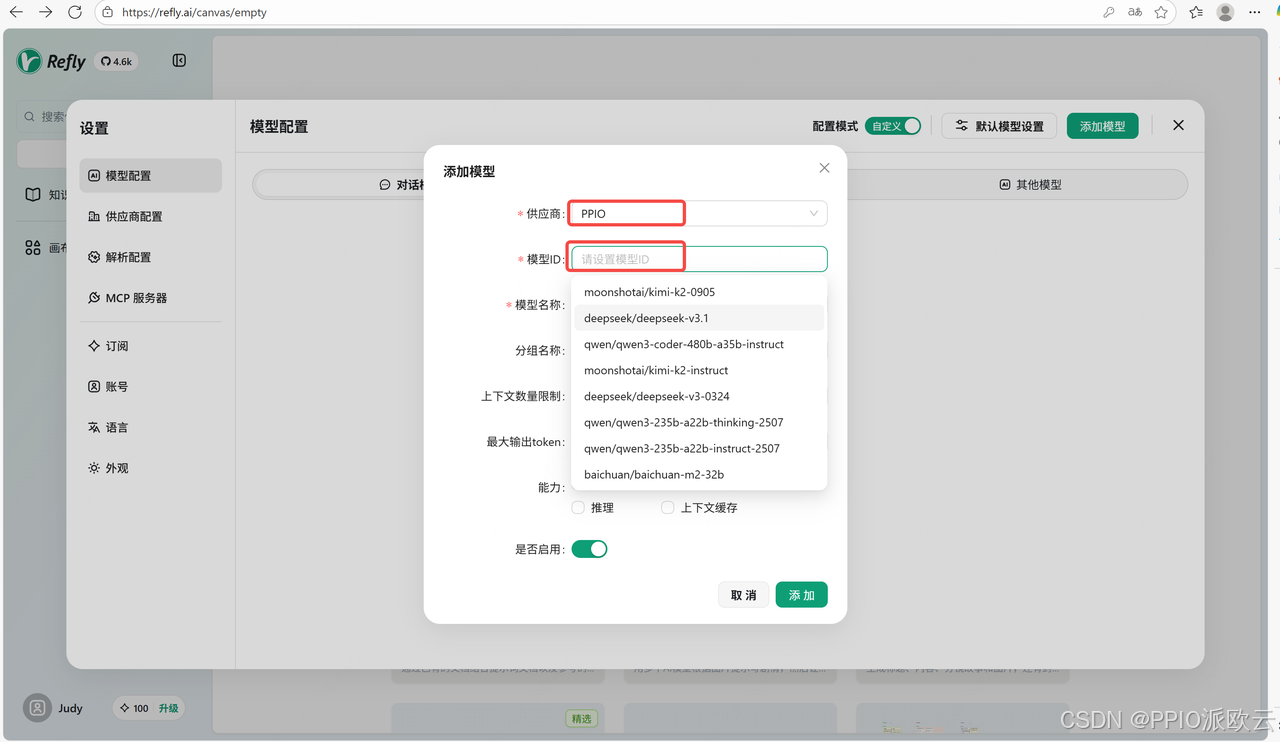Viewport: 1280px width, 742px height.
Task: Select baichuan/baichuan-m2-32b option
Action: [x=699, y=474]
